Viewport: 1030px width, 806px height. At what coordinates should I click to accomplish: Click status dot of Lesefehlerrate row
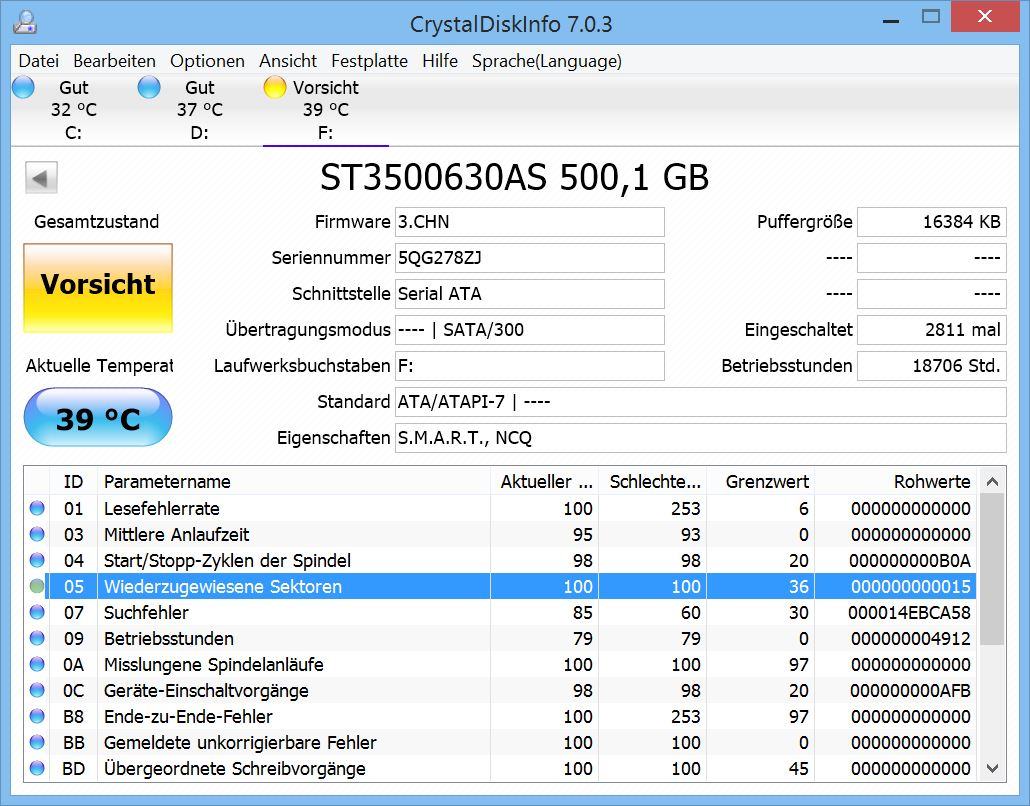(37, 508)
